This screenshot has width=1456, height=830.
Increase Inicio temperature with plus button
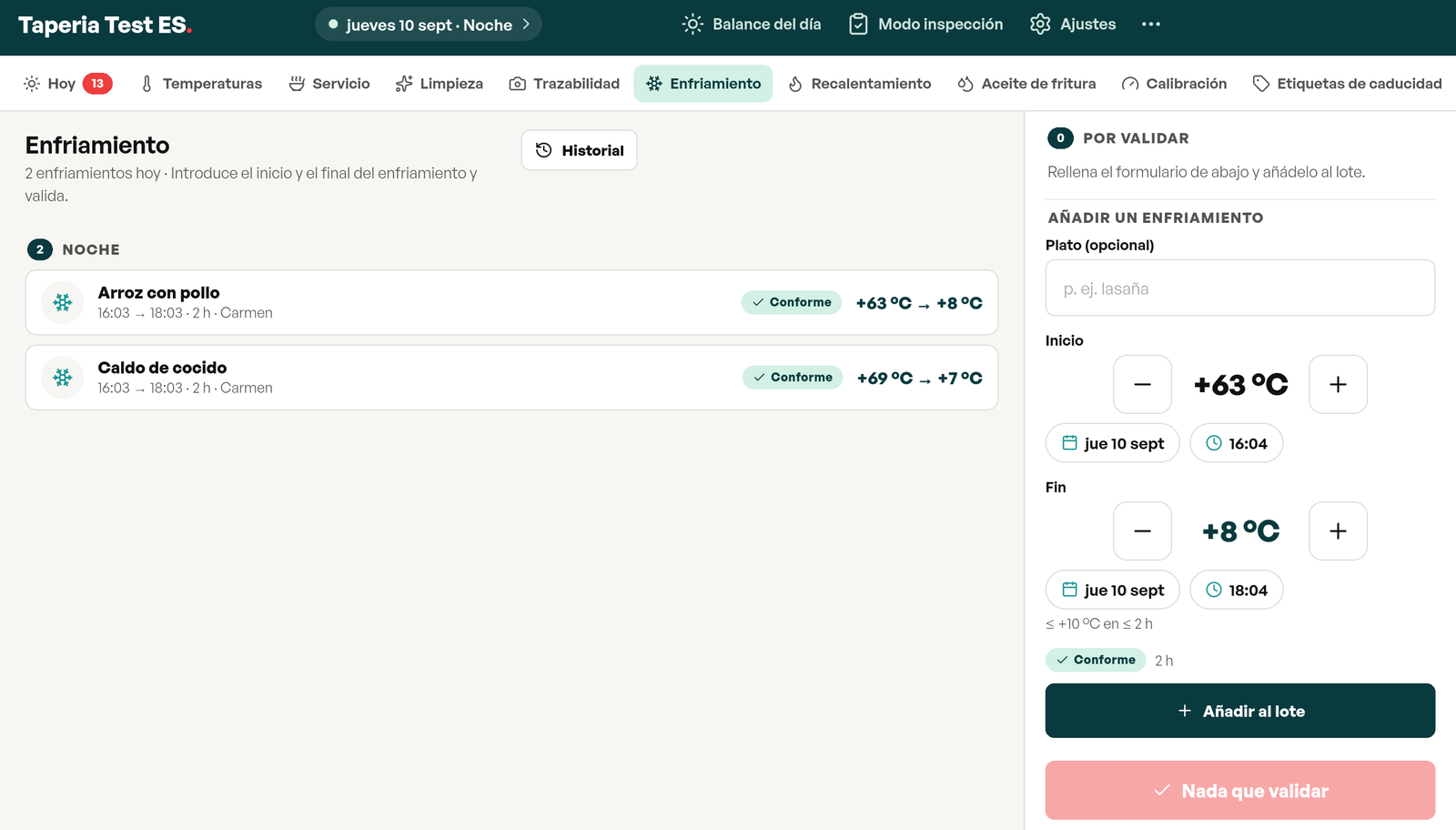coord(1338,384)
